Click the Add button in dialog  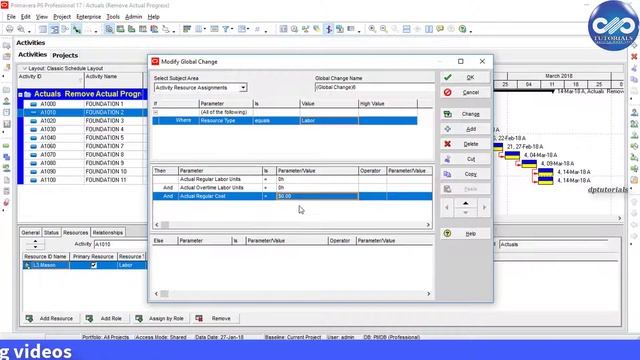coord(465,129)
